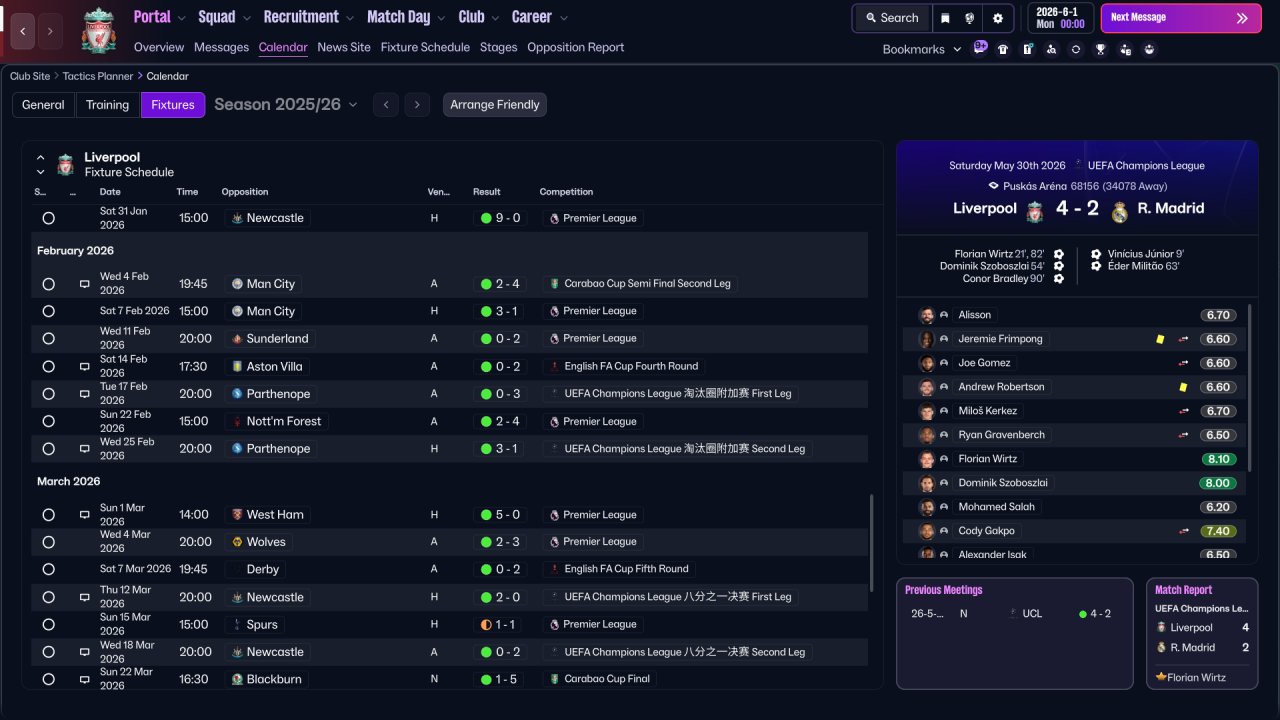Switch to the Overview tab
The height and width of the screenshot is (720, 1280).
pos(159,47)
